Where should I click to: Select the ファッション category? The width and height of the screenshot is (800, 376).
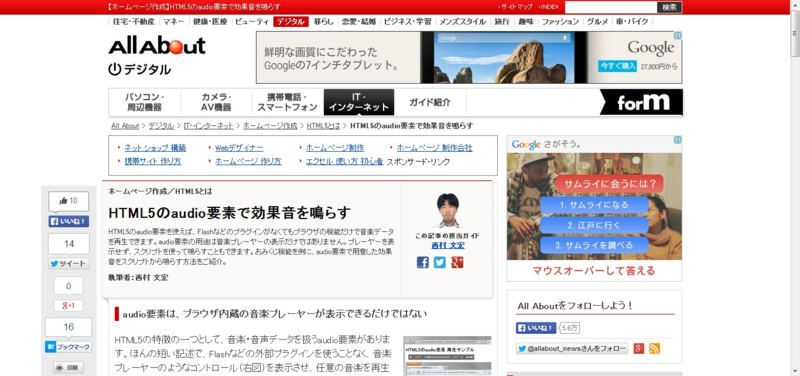560,21
